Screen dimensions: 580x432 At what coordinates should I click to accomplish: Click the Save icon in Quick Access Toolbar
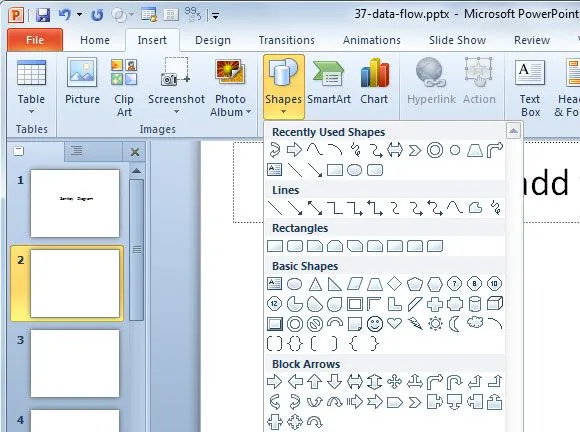[43, 15]
